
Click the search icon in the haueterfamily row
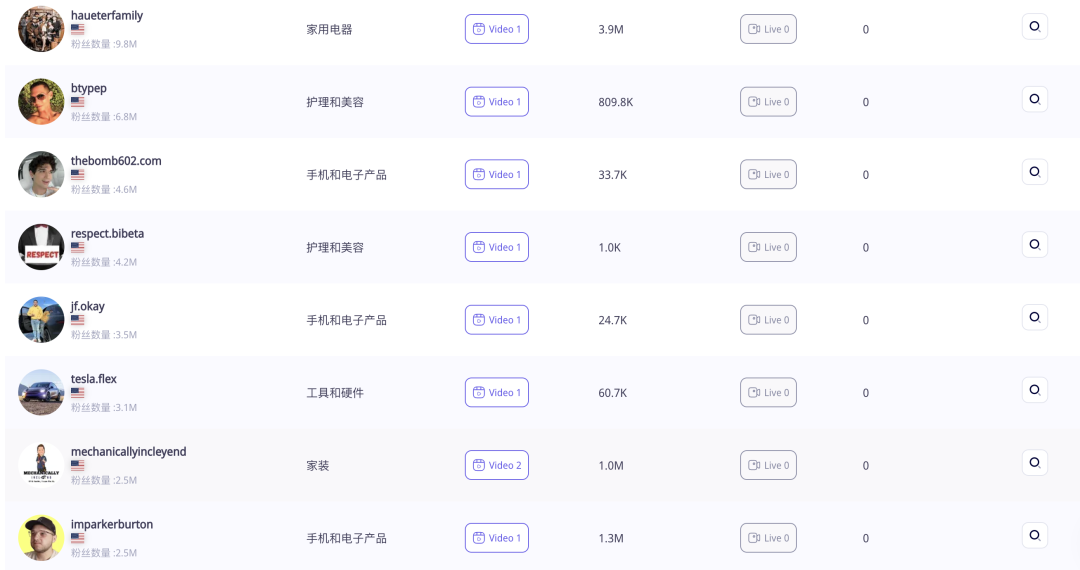point(1034,27)
